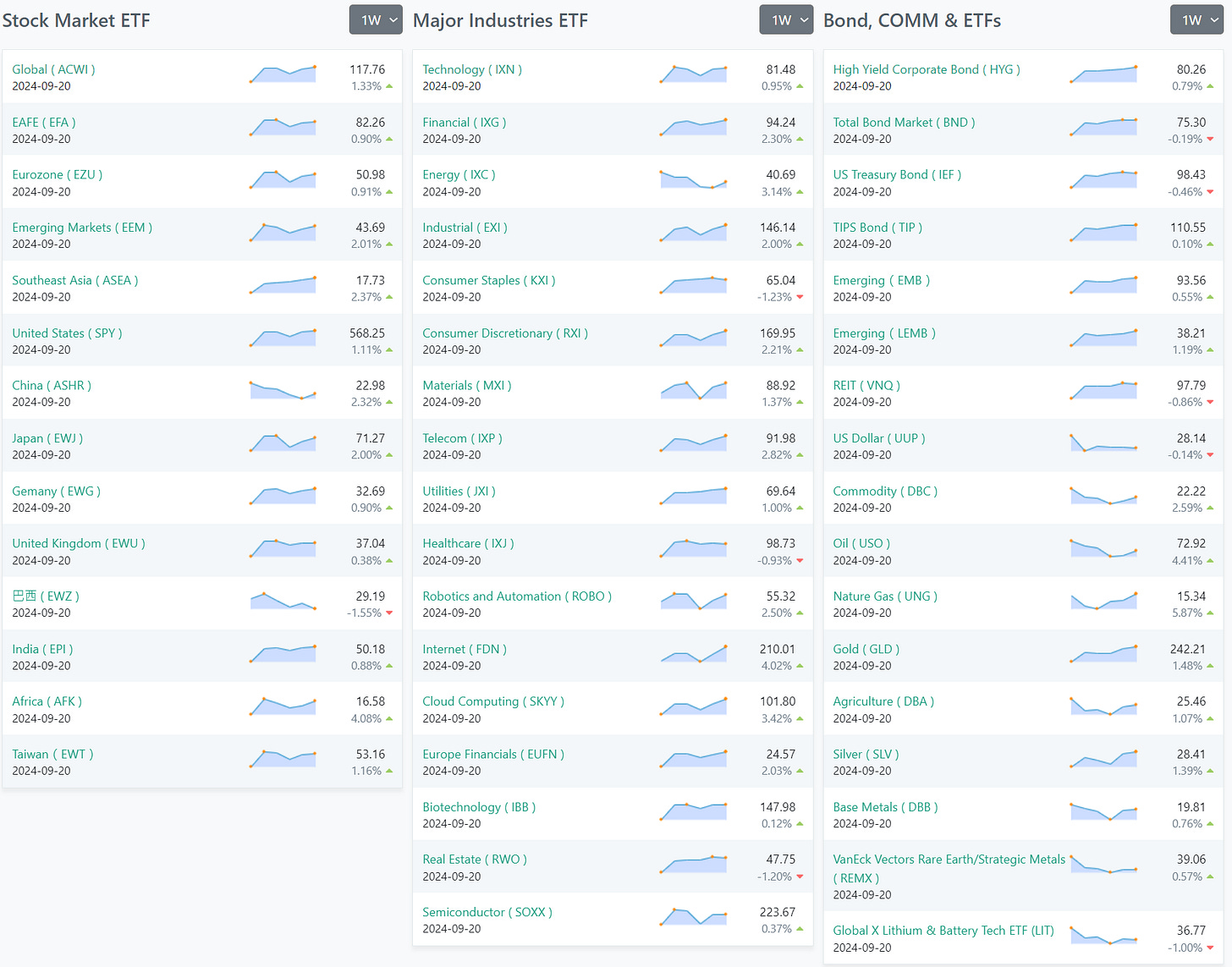1232x967 pixels.
Task: Open Gemany ( EWG ) ETF link
Action: 56,491
